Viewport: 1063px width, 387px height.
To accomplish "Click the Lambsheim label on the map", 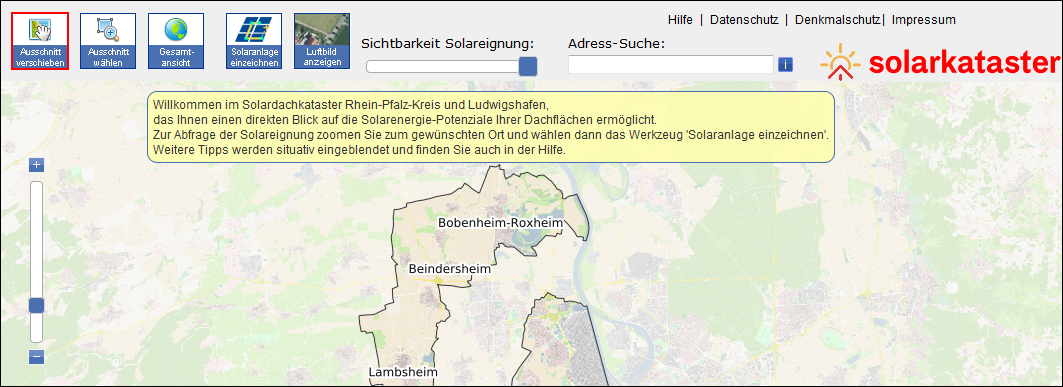I will click(x=403, y=371).
